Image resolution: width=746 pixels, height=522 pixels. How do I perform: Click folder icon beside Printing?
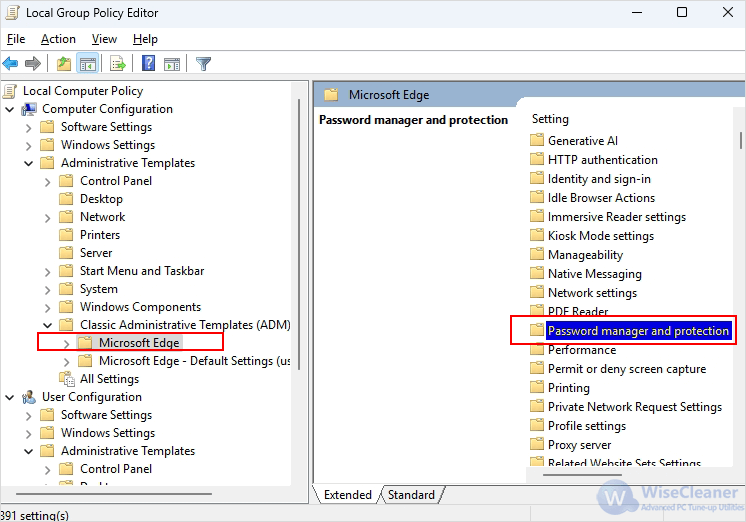coord(537,387)
